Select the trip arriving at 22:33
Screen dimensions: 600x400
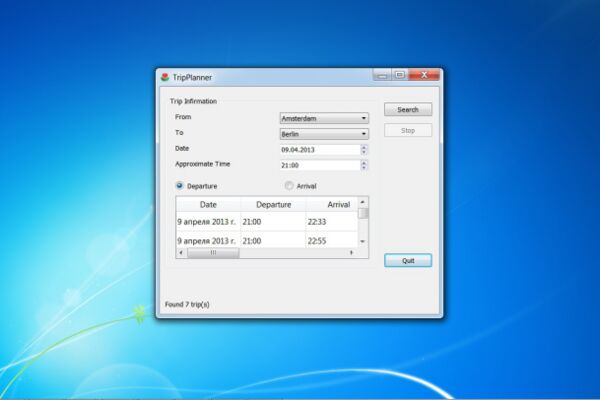[x=267, y=222]
